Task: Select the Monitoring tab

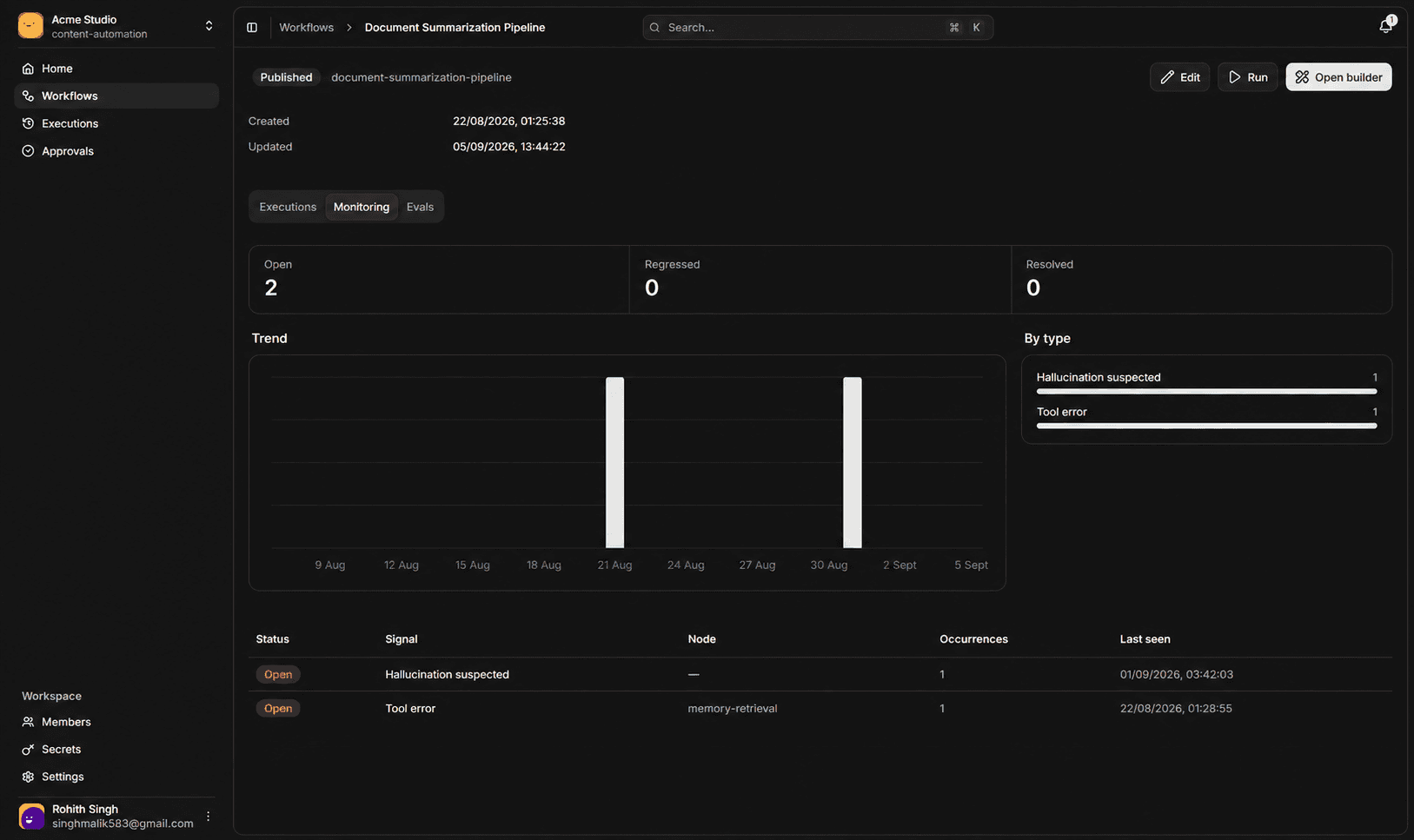Action: coord(362,207)
